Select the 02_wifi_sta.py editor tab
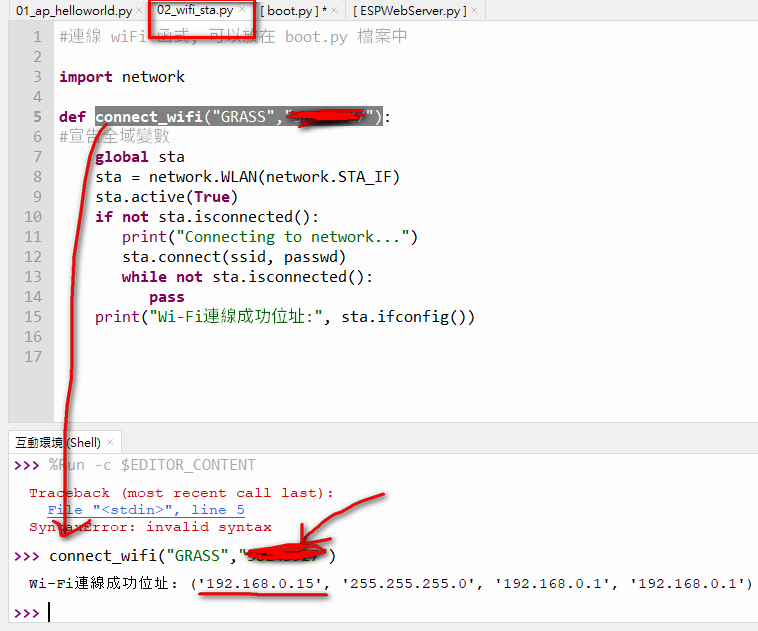The width and height of the screenshot is (758, 631). [x=195, y=11]
